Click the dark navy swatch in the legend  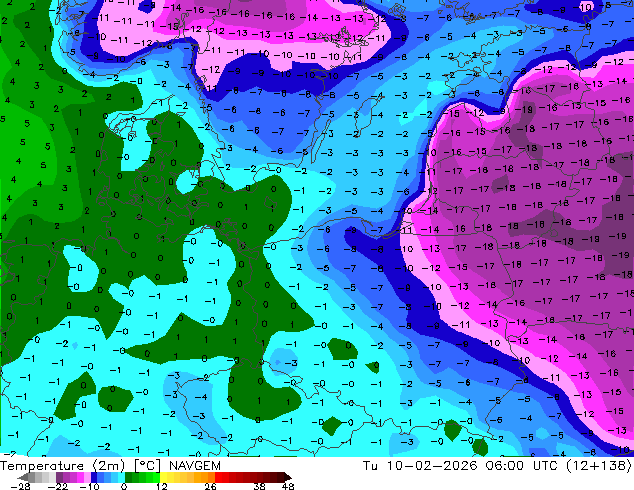pos(94,477)
